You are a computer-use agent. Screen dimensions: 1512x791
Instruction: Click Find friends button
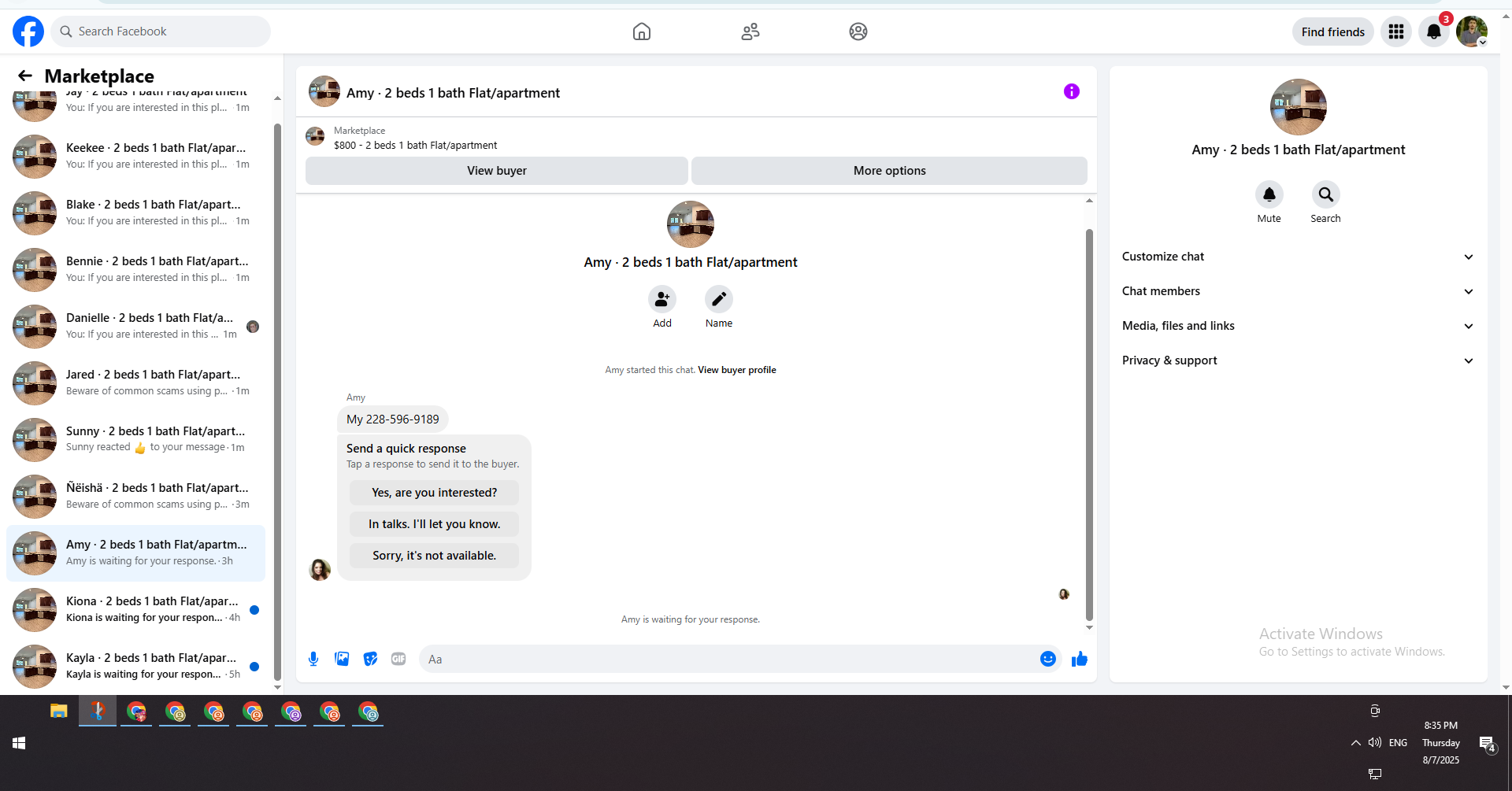point(1333,31)
